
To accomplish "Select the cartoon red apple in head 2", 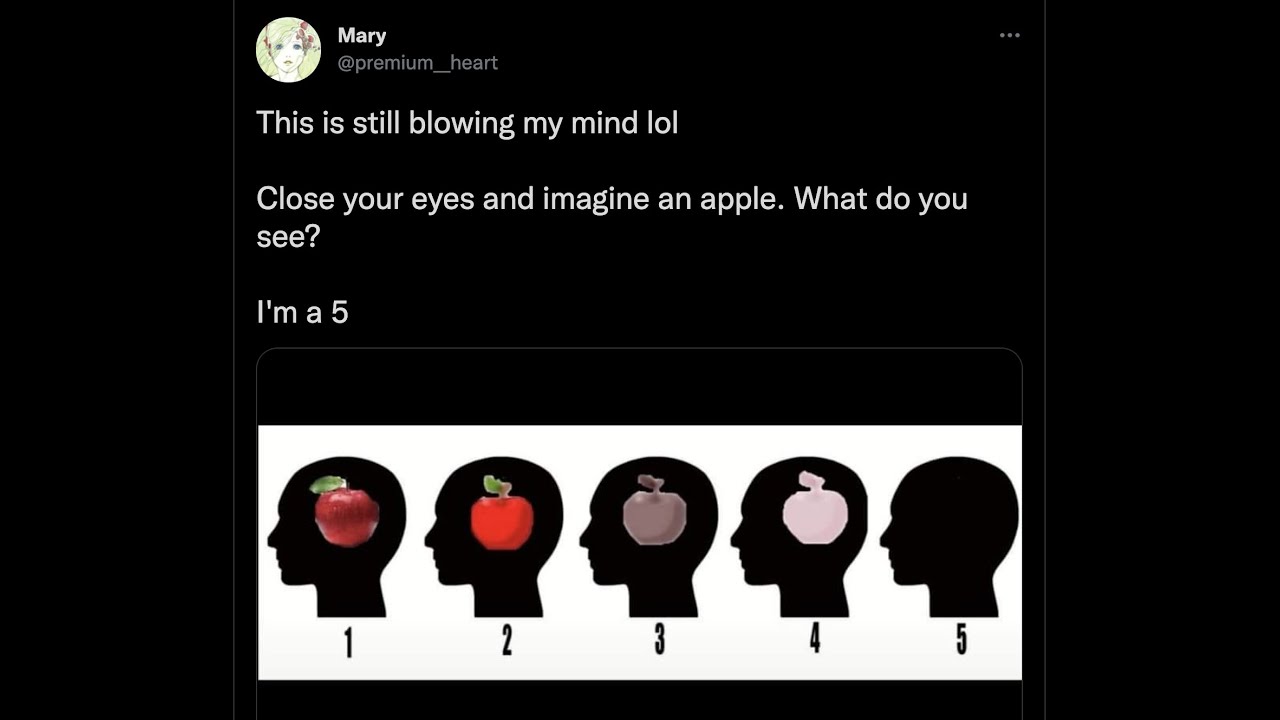I will (501, 520).
